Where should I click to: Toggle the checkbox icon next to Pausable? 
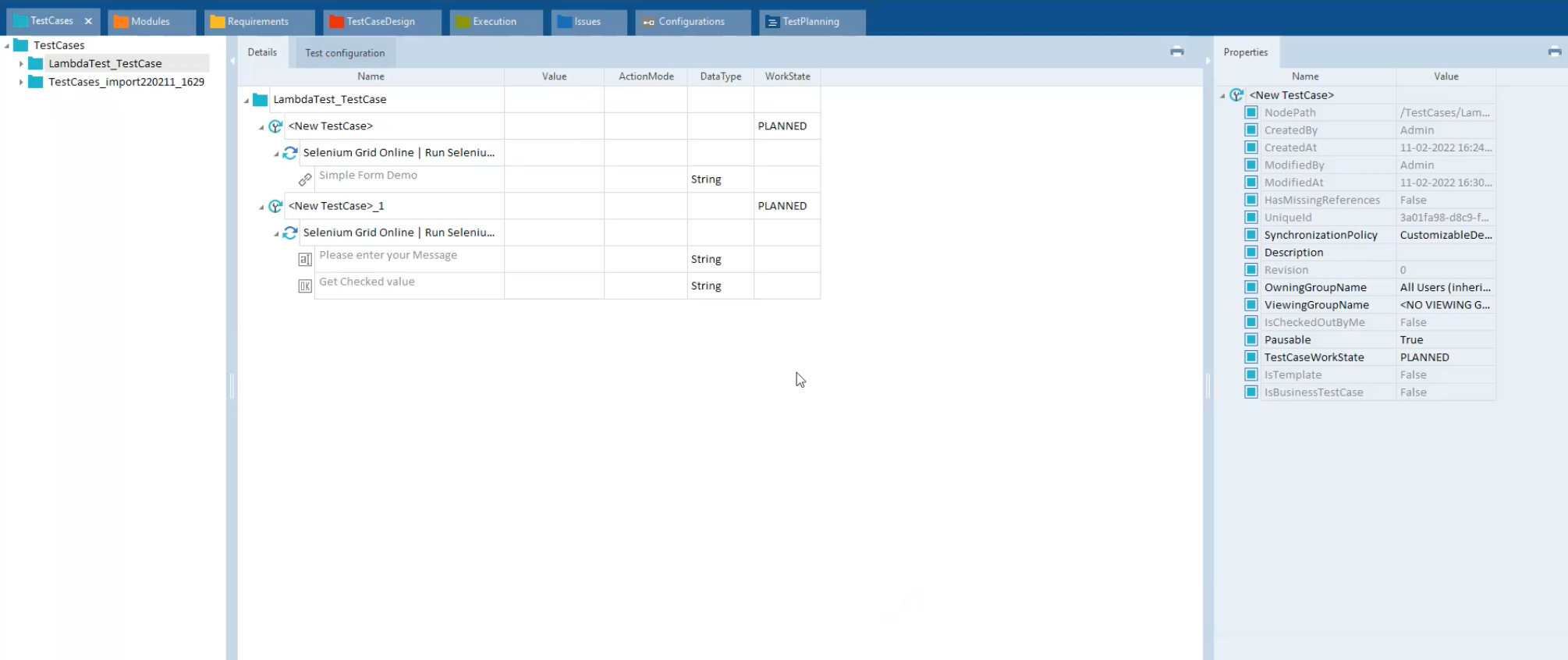[x=1251, y=340]
